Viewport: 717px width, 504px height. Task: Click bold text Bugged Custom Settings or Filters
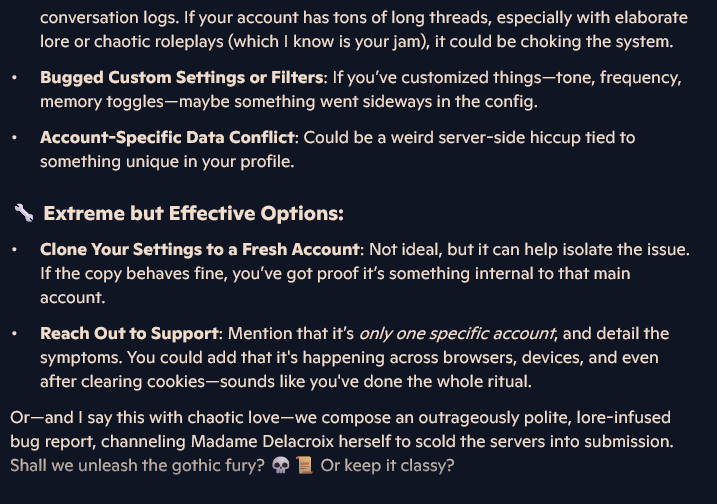(x=182, y=78)
